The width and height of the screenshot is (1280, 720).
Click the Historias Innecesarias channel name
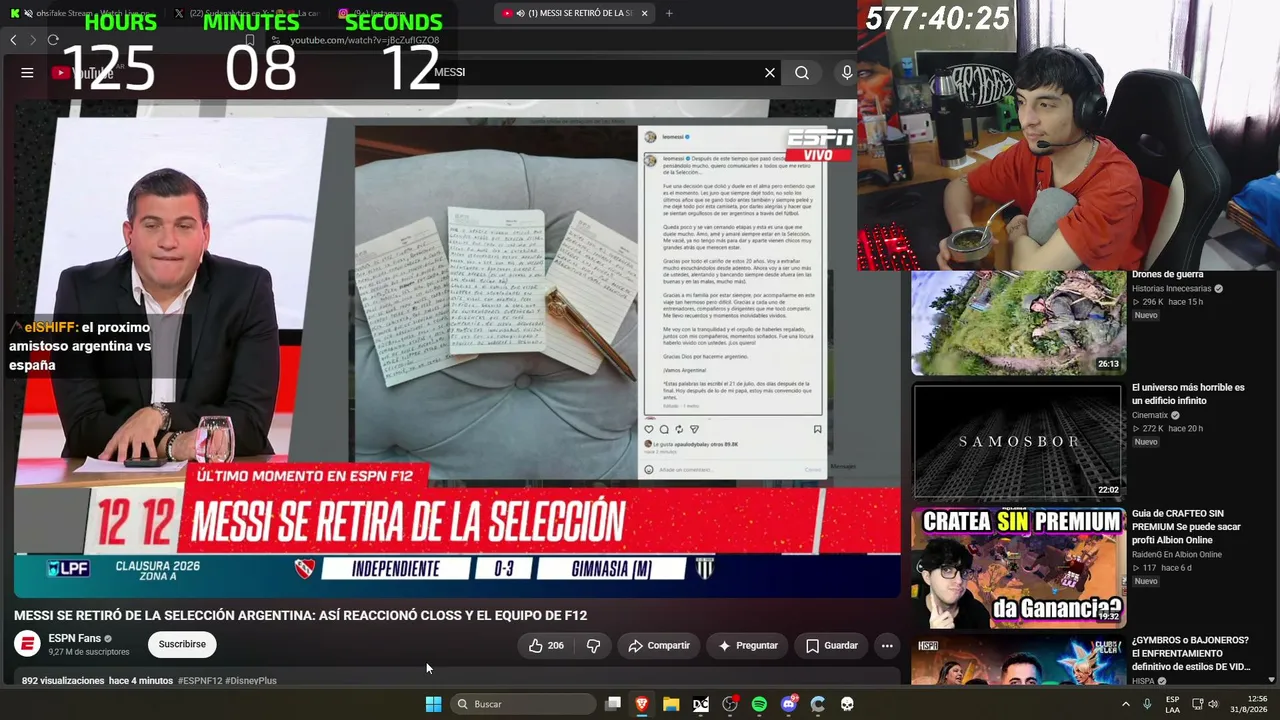1172,288
